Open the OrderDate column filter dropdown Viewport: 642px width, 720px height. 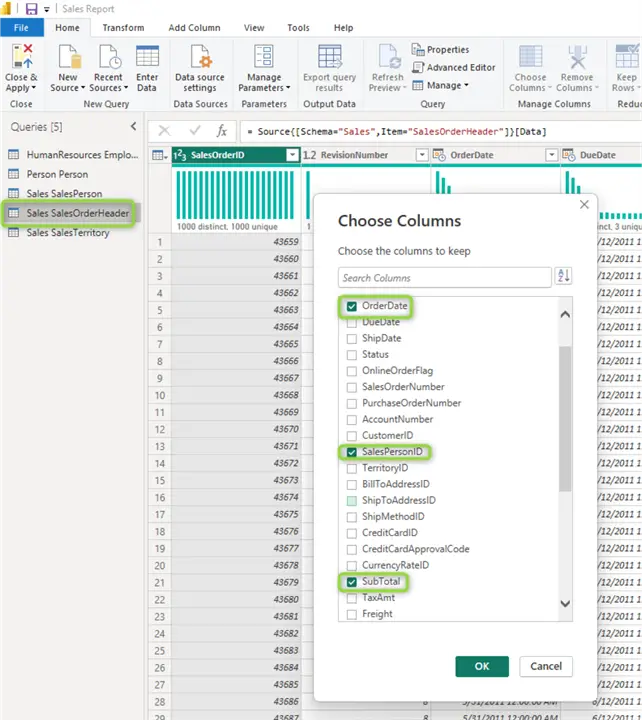552,155
